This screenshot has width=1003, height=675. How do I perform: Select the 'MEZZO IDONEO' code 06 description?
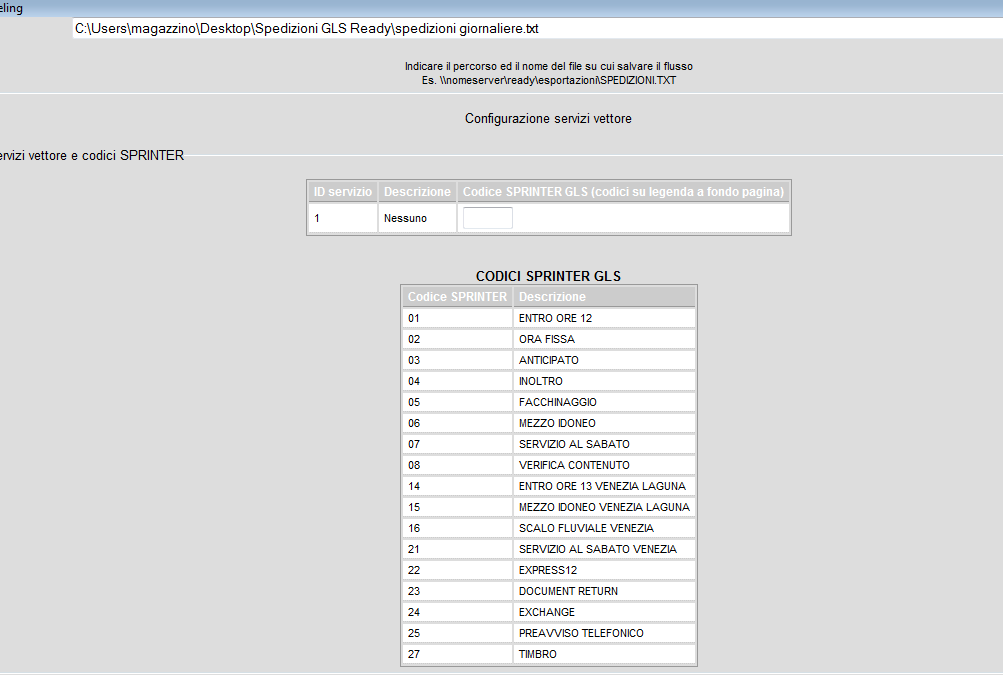click(x=604, y=424)
